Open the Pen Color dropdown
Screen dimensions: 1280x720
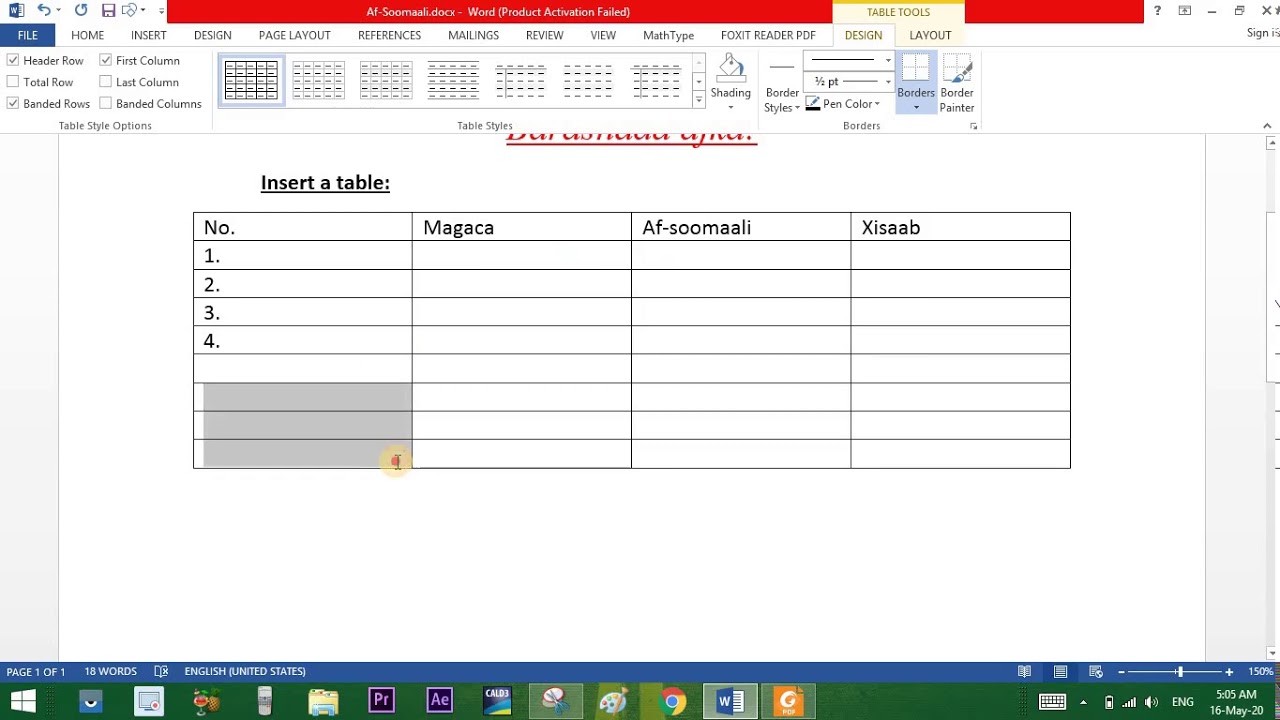click(x=843, y=104)
